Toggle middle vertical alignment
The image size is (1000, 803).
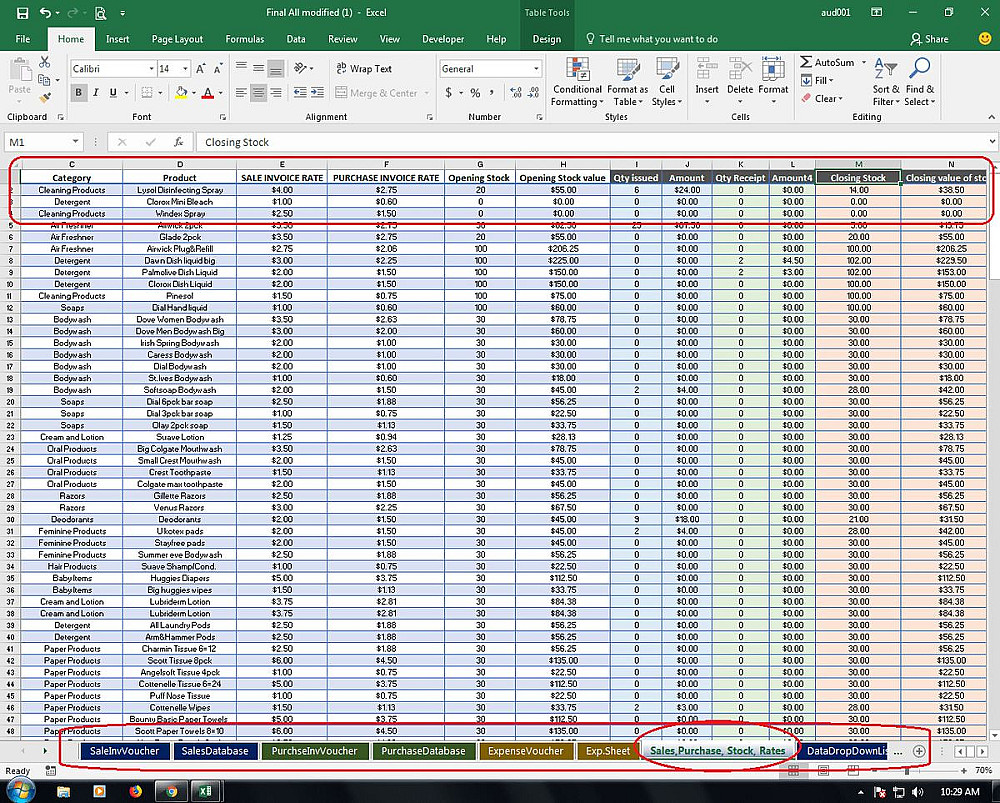click(258, 68)
